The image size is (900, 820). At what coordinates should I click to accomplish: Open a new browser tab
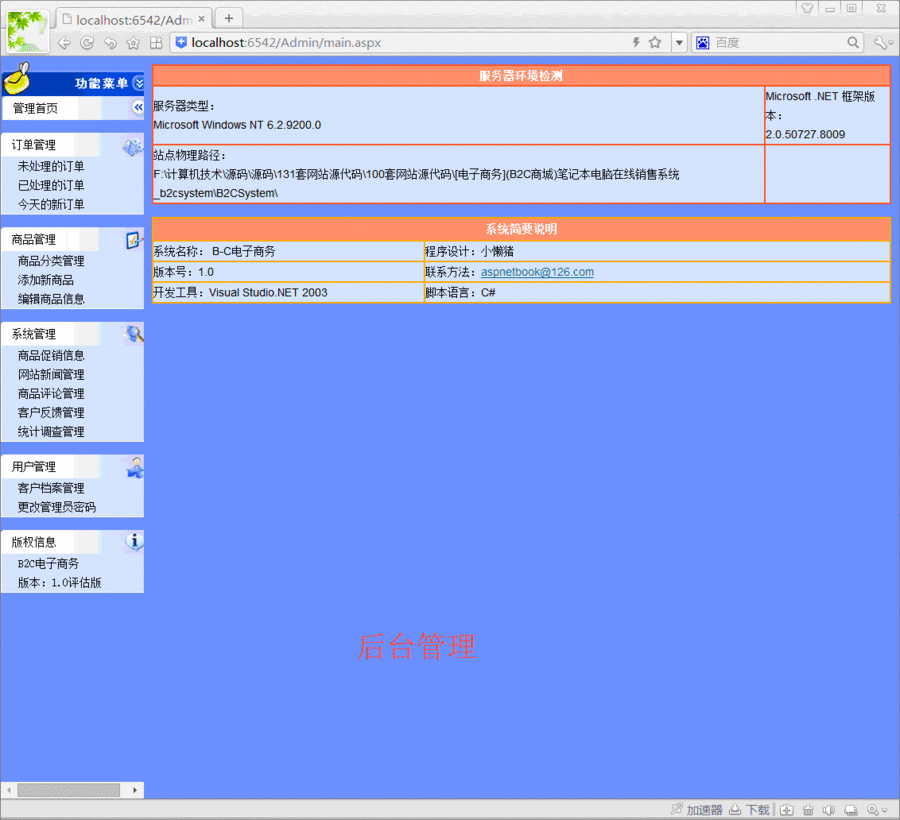click(x=229, y=17)
